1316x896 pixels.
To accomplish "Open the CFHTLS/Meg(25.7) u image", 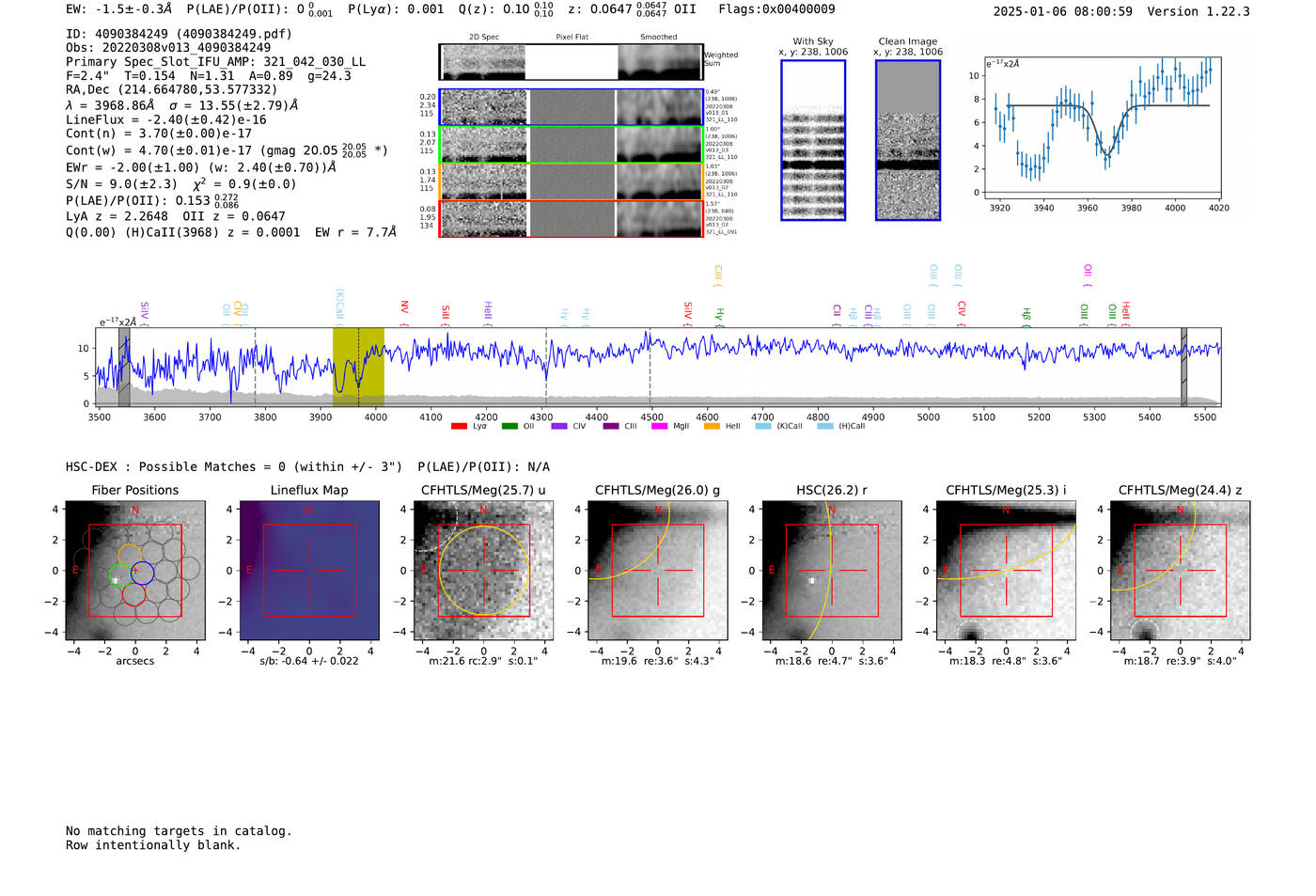I will click(x=483, y=571).
